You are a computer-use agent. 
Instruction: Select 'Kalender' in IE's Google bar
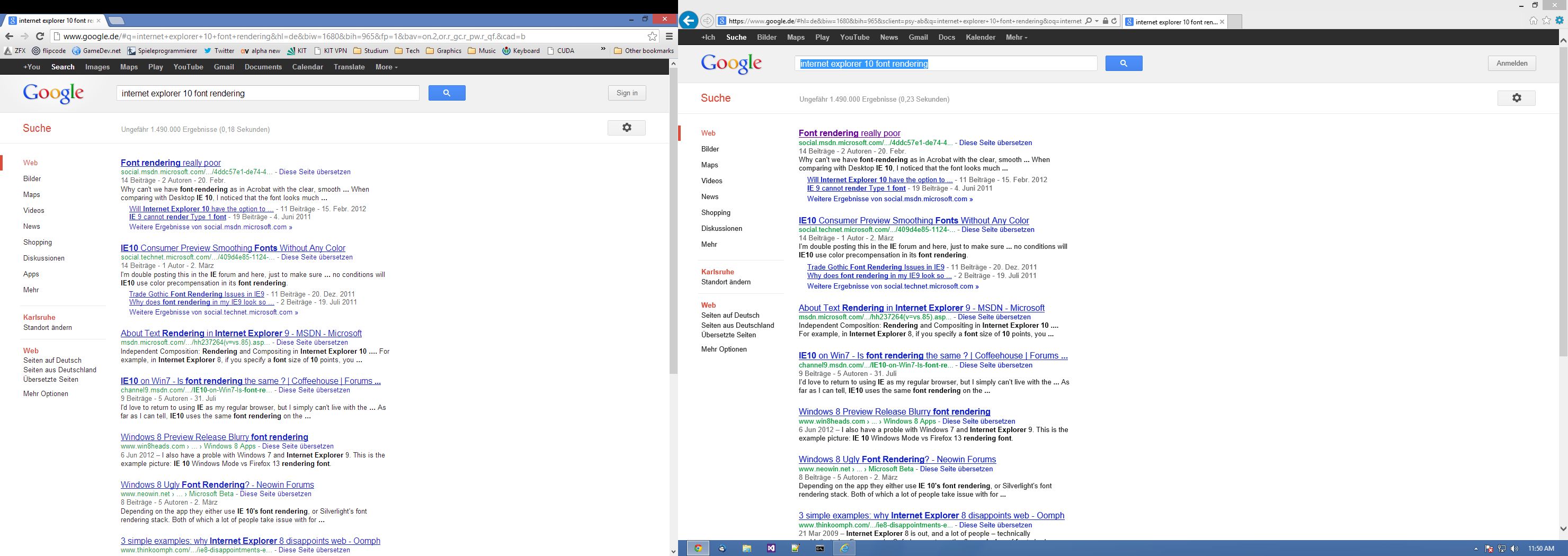pyautogui.click(x=980, y=38)
